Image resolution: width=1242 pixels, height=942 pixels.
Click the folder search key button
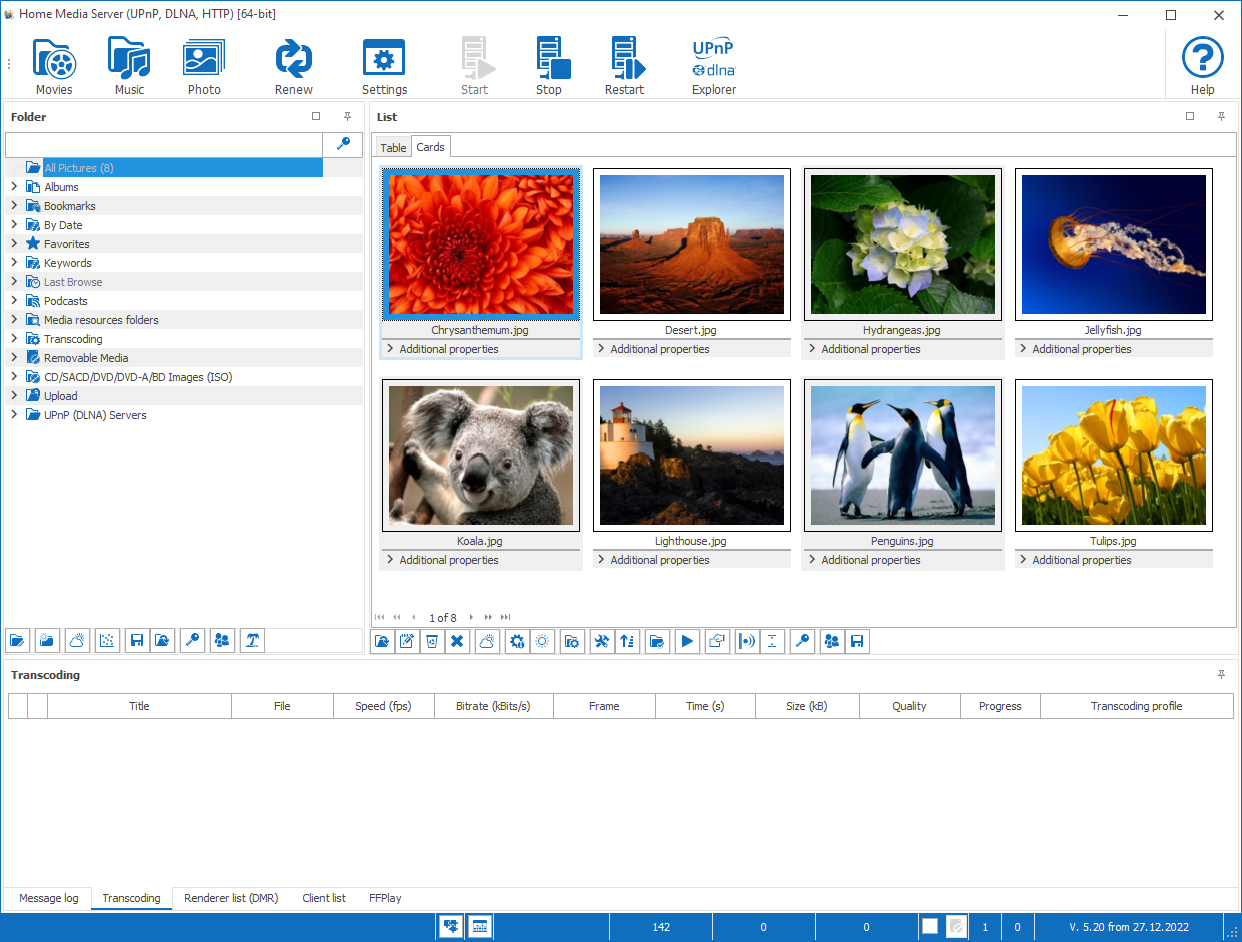[x=343, y=144]
